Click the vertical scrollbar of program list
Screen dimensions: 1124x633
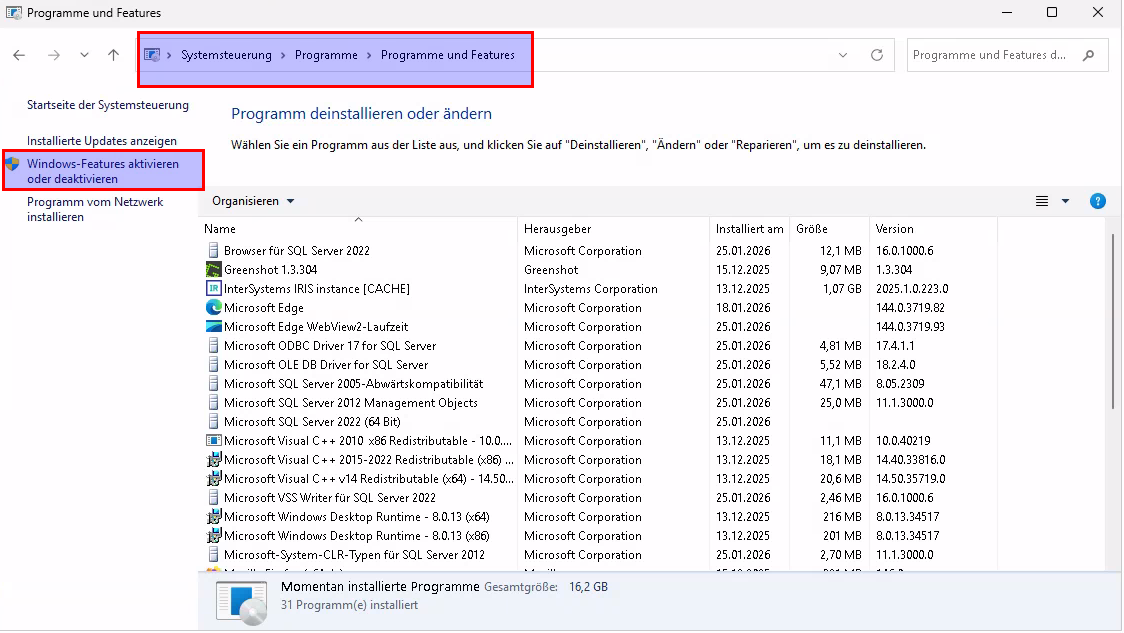[x=1115, y=320]
